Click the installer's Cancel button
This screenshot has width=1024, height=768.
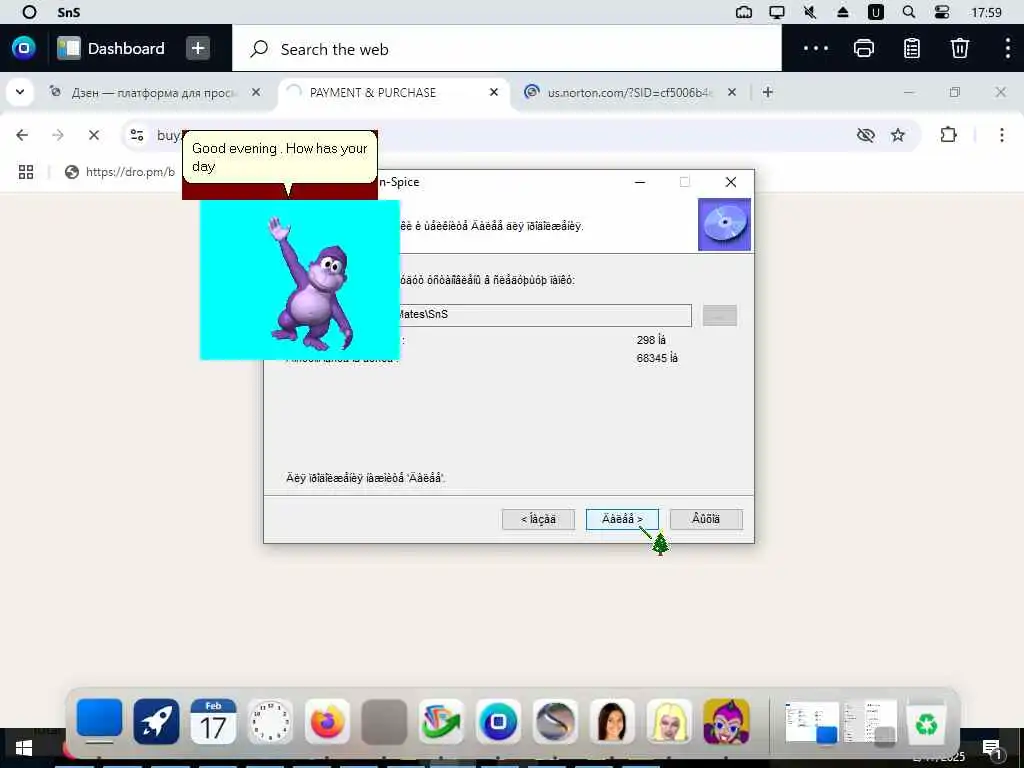click(x=706, y=519)
